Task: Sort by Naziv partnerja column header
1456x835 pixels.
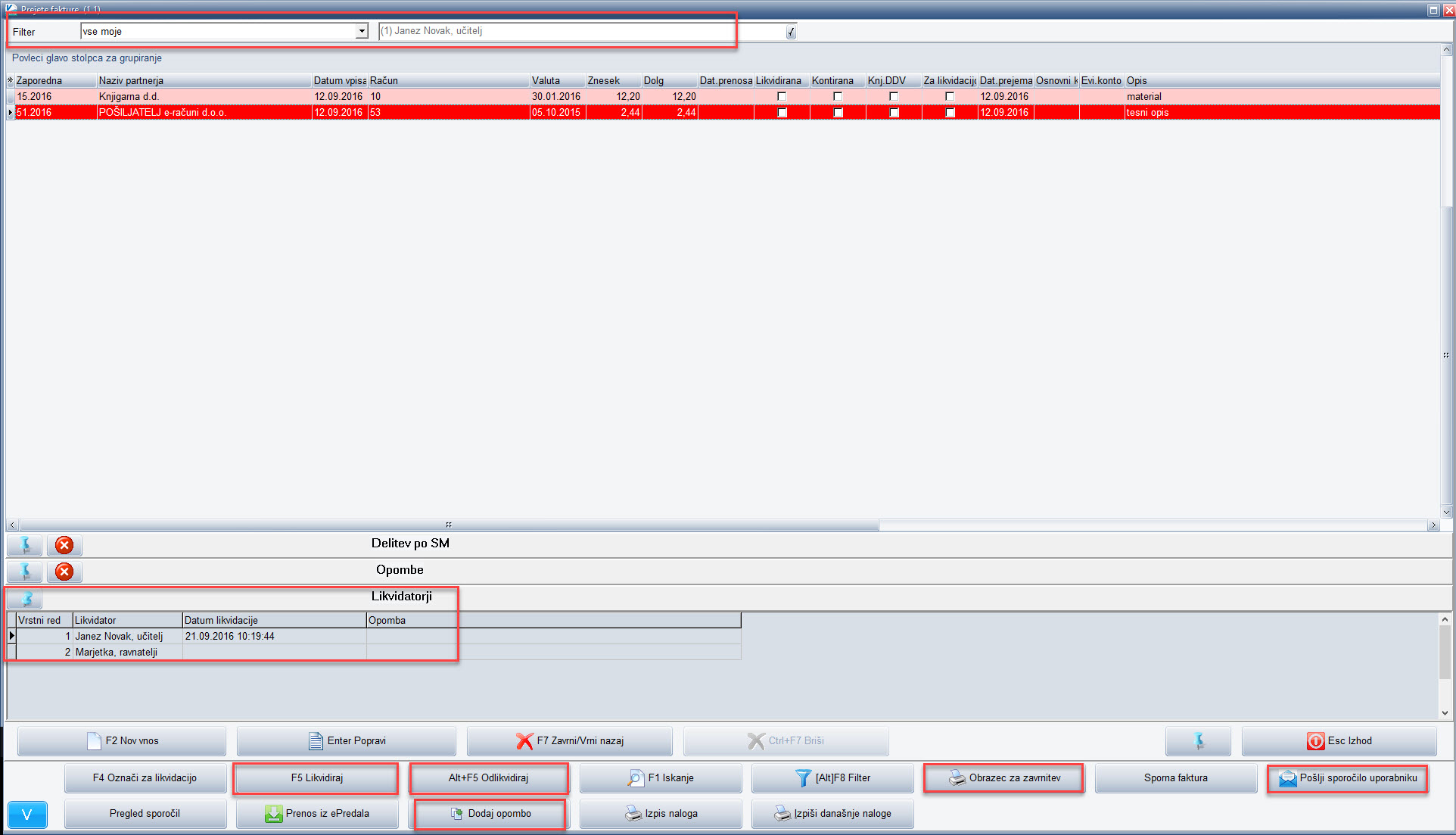Action: [x=204, y=80]
